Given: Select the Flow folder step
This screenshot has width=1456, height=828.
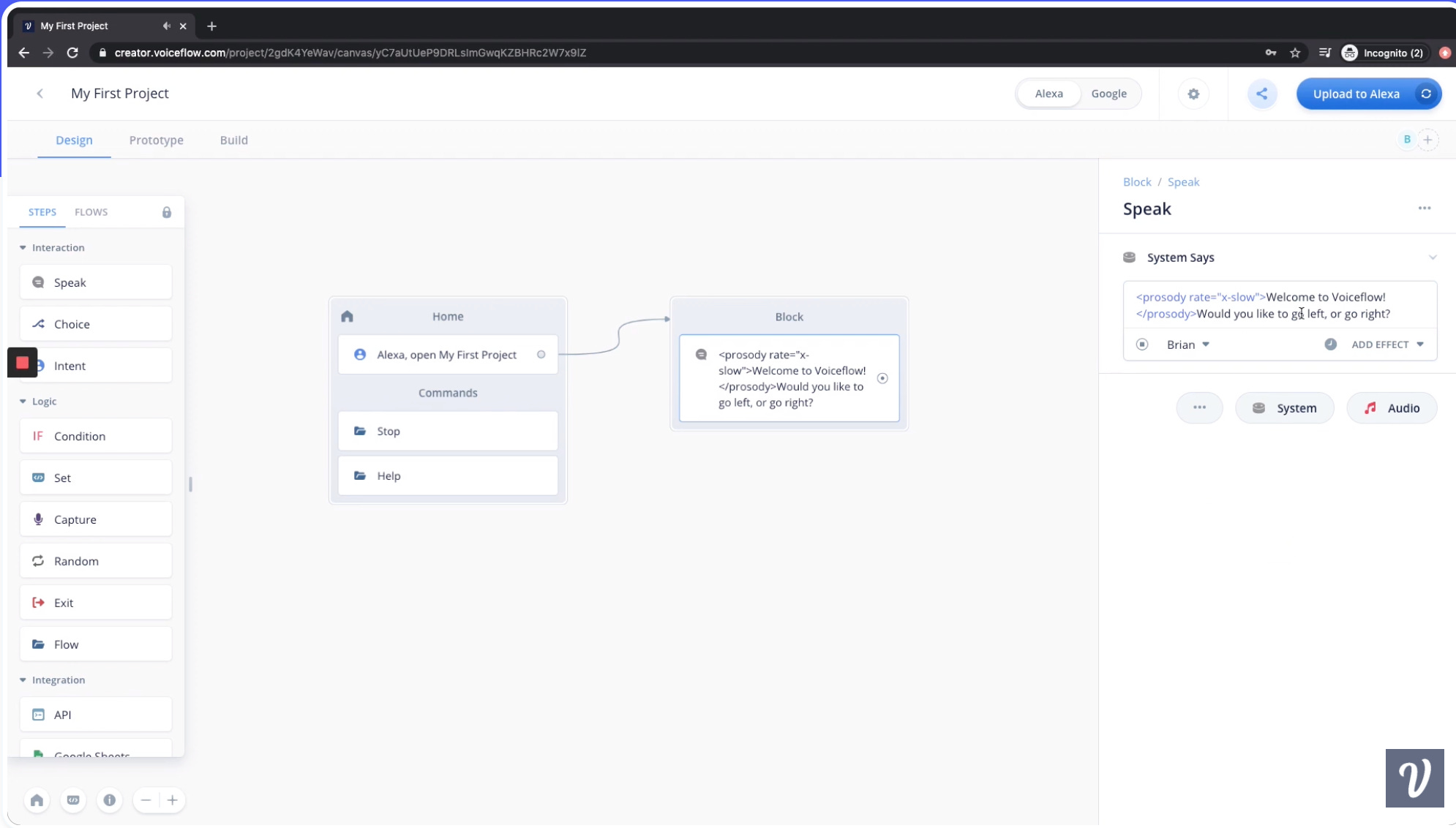Looking at the screenshot, I should click(x=96, y=644).
